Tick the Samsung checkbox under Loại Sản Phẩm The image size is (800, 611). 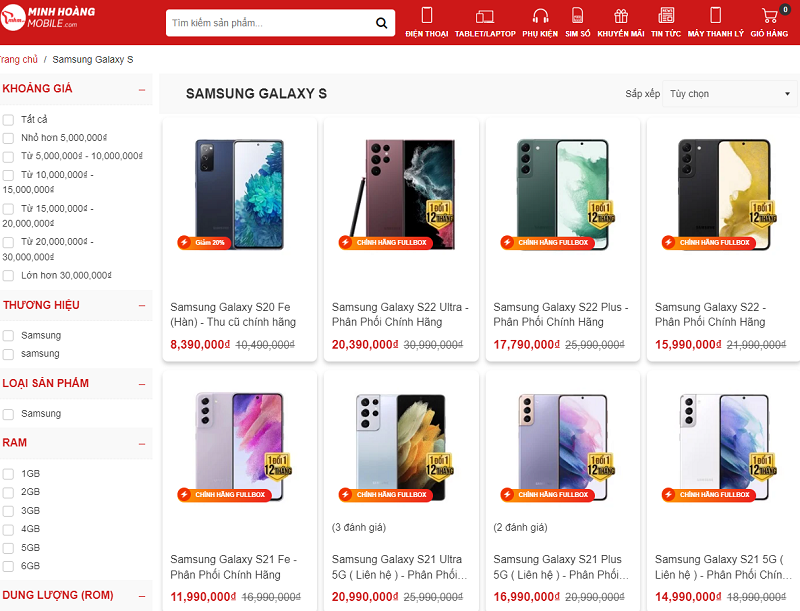tap(8, 414)
